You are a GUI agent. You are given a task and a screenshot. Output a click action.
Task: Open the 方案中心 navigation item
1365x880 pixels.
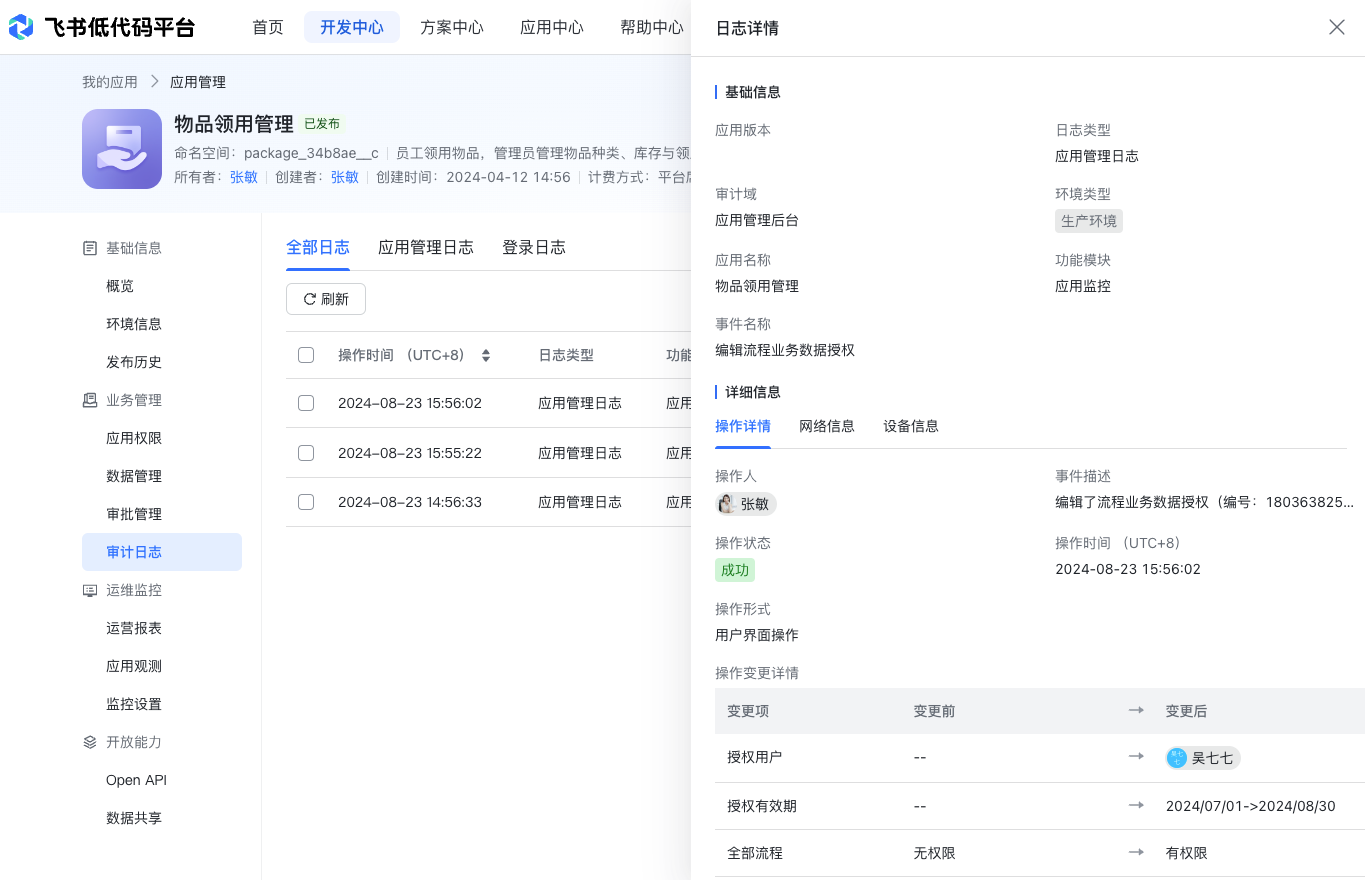pyautogui.click(x=452, y=27)
